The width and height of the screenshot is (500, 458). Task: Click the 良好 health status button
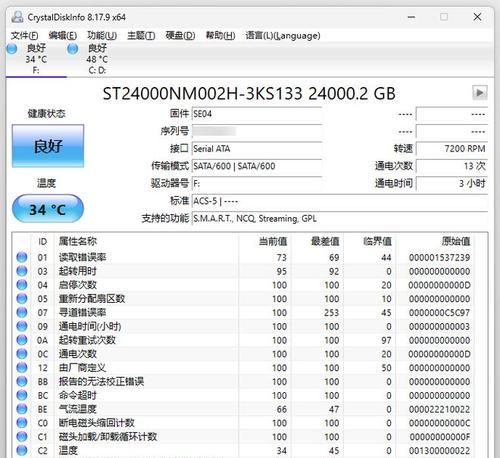(48, 146)
